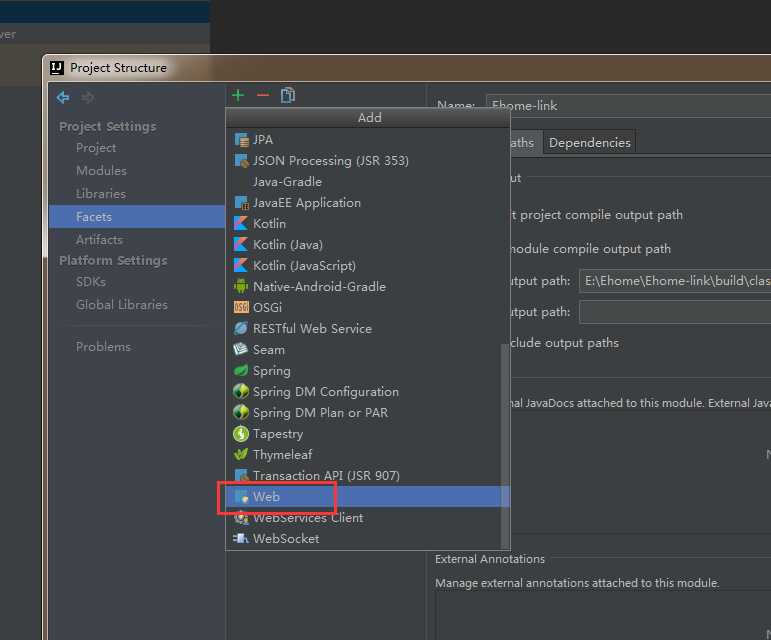Choose OSGi from the Add list

tap(367, 308)
